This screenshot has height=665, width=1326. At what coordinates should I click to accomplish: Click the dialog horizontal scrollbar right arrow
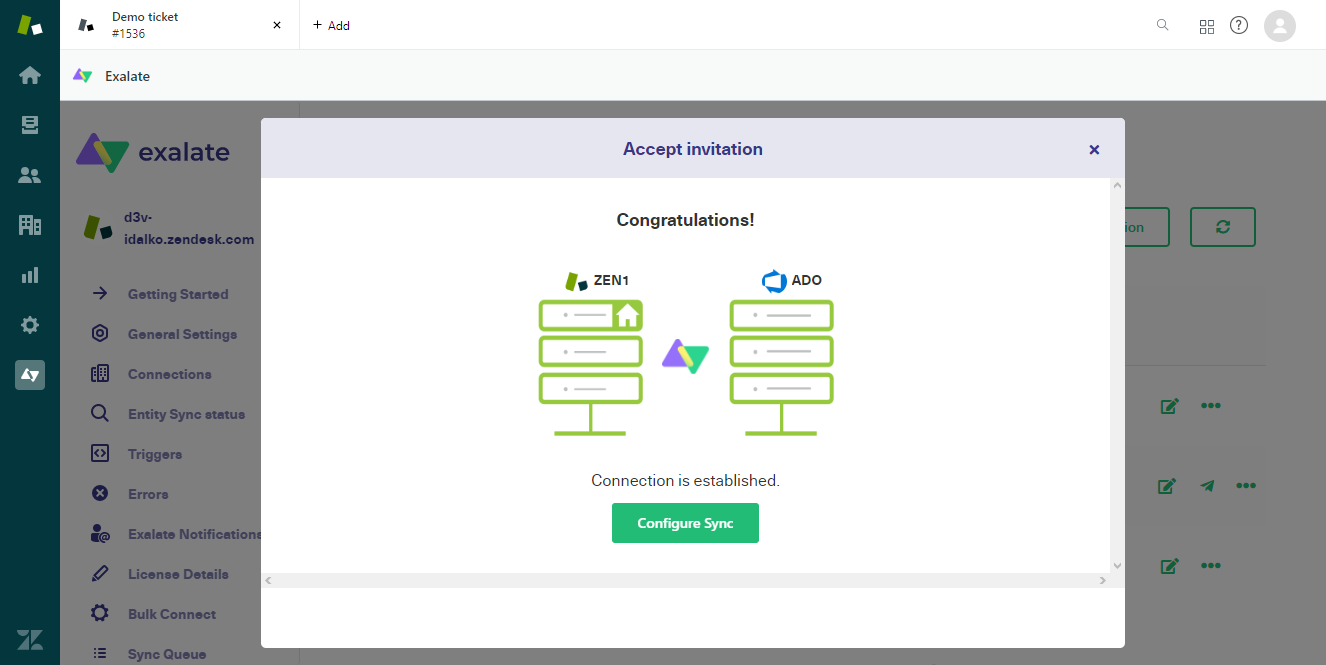tap(1103, 580)
